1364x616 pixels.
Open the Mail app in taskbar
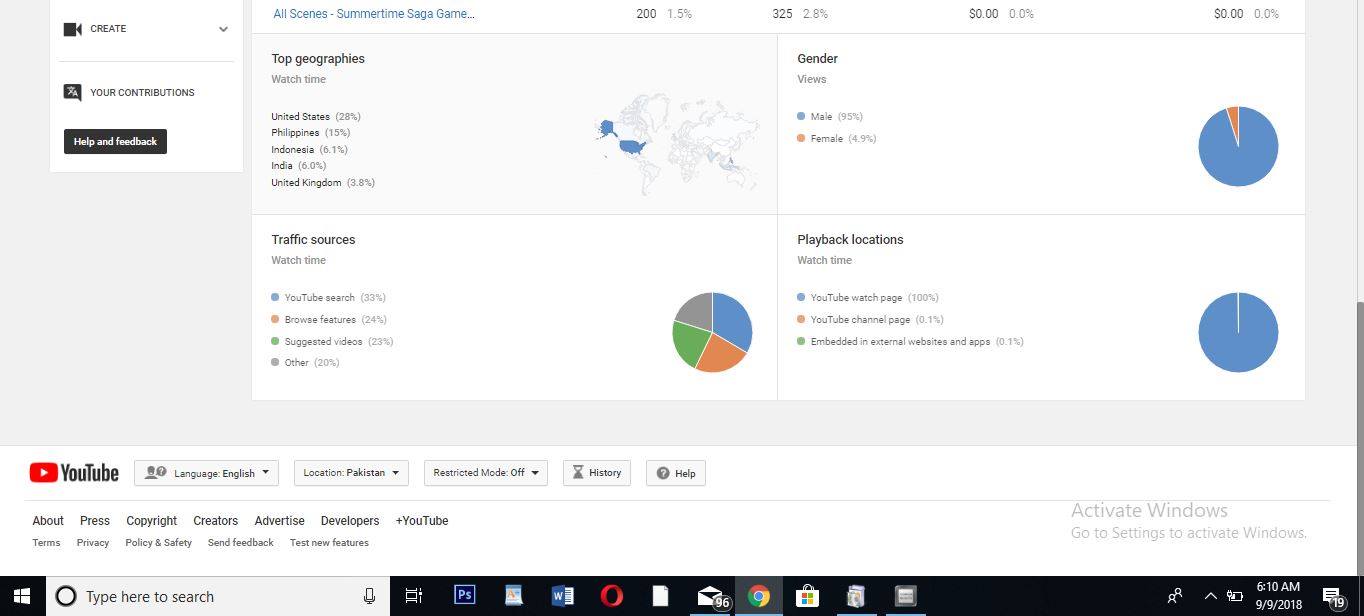point(711,596)
